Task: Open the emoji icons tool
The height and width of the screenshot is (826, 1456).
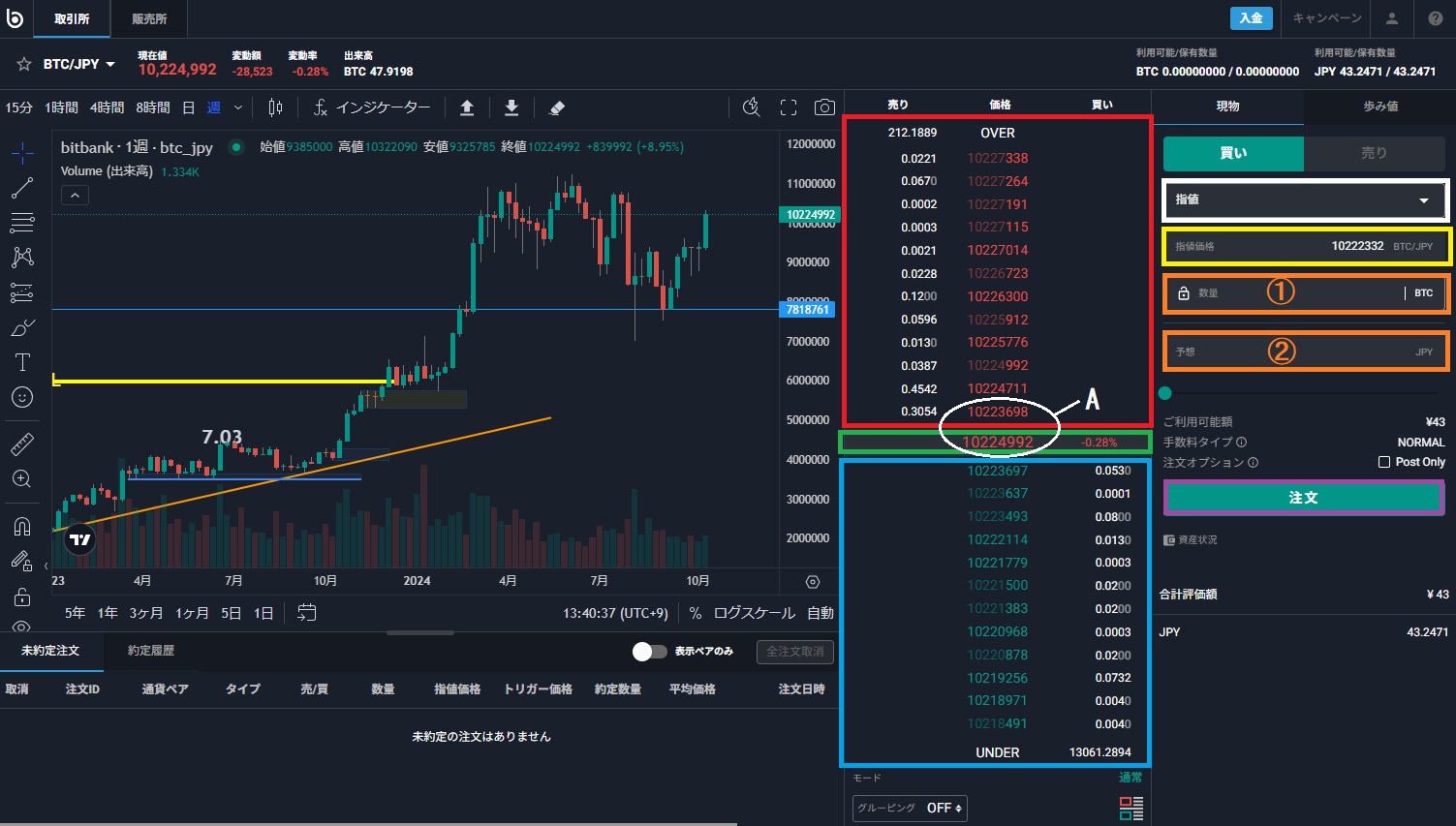Action: coord(22,397)
